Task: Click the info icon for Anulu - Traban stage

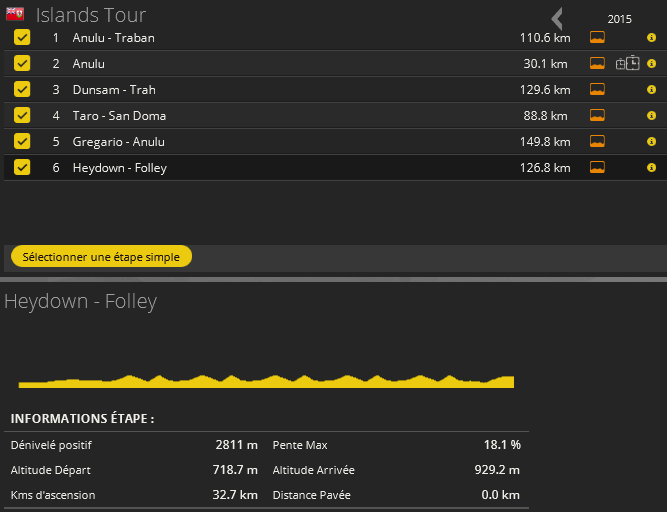Action: click(x=651, y=38)
